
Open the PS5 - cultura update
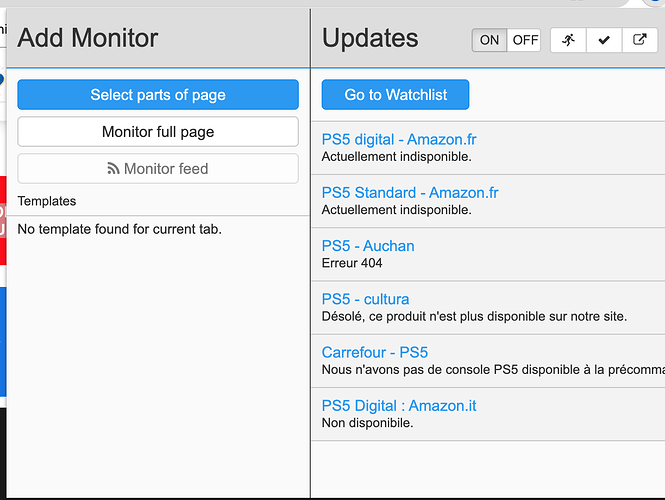[x=365, y=299]
